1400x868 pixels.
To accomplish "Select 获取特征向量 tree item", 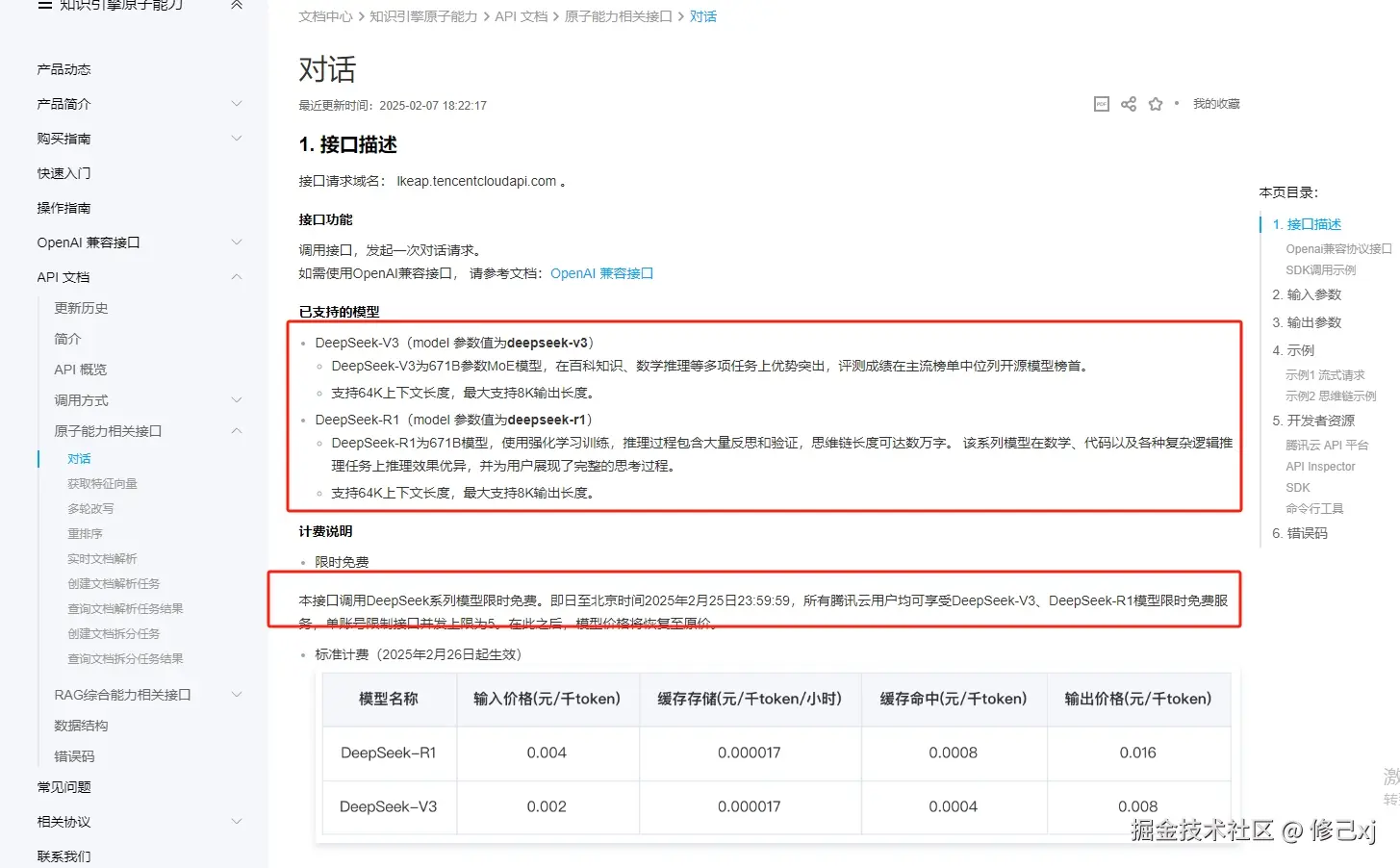I will (102, 484).
